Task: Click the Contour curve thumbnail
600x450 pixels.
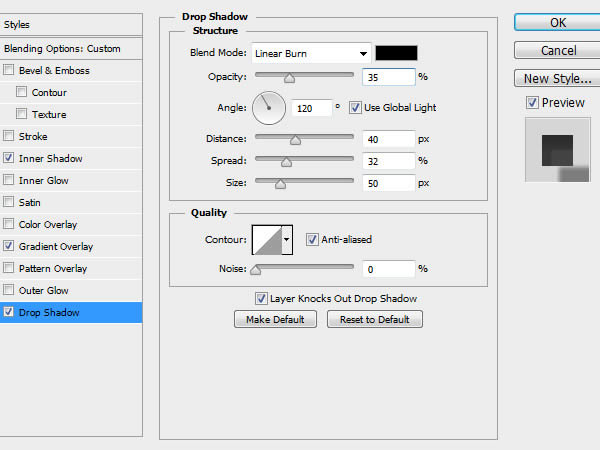Action: pos(267,240)
